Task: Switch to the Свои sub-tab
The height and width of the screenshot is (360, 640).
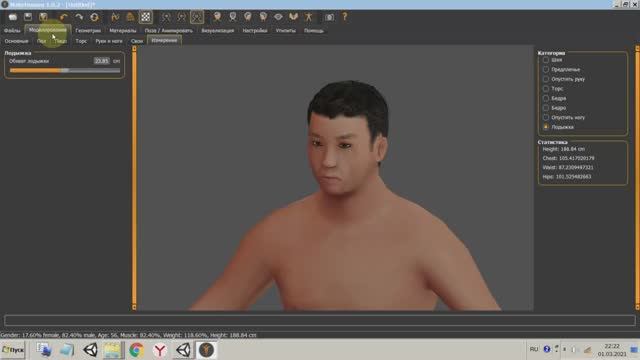Action: (137, 41)
